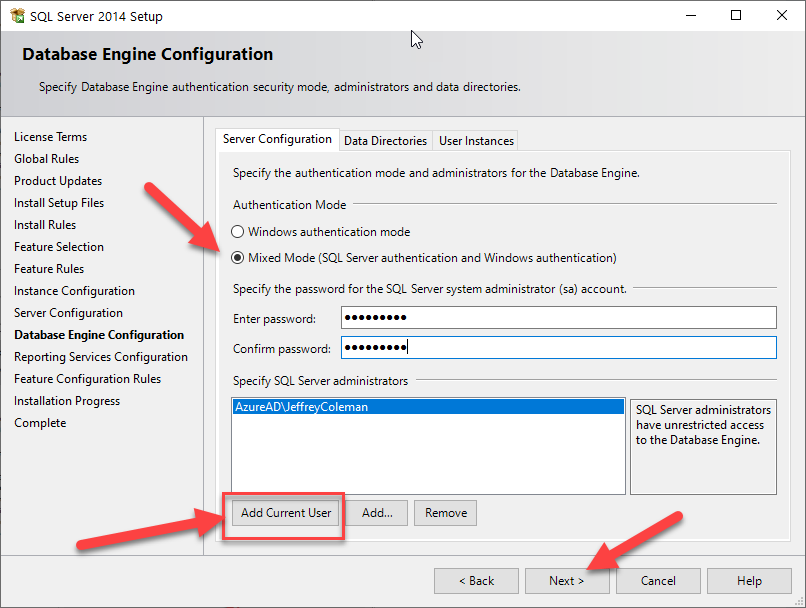Click Global Rules step in sidebar
The height and width of the screenshot is (608, 806).
46,159
